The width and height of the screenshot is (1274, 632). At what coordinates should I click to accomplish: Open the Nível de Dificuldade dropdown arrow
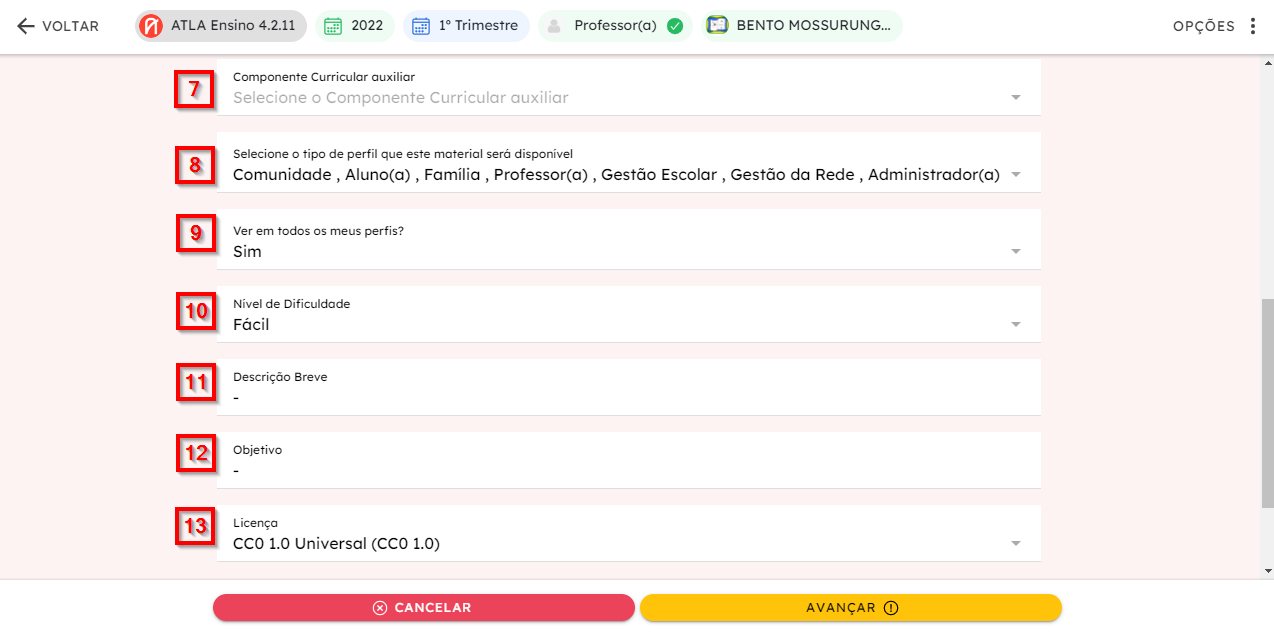click(x=1016, y=325)
